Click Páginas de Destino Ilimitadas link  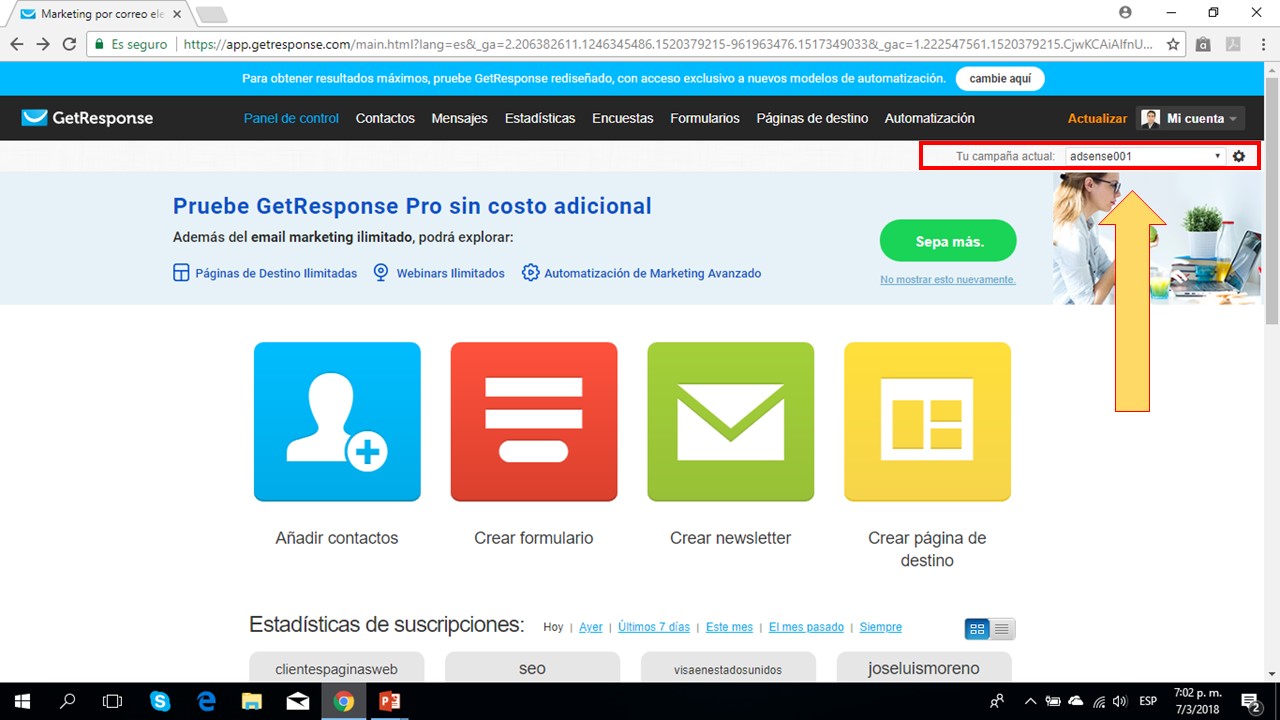point(265,273)
